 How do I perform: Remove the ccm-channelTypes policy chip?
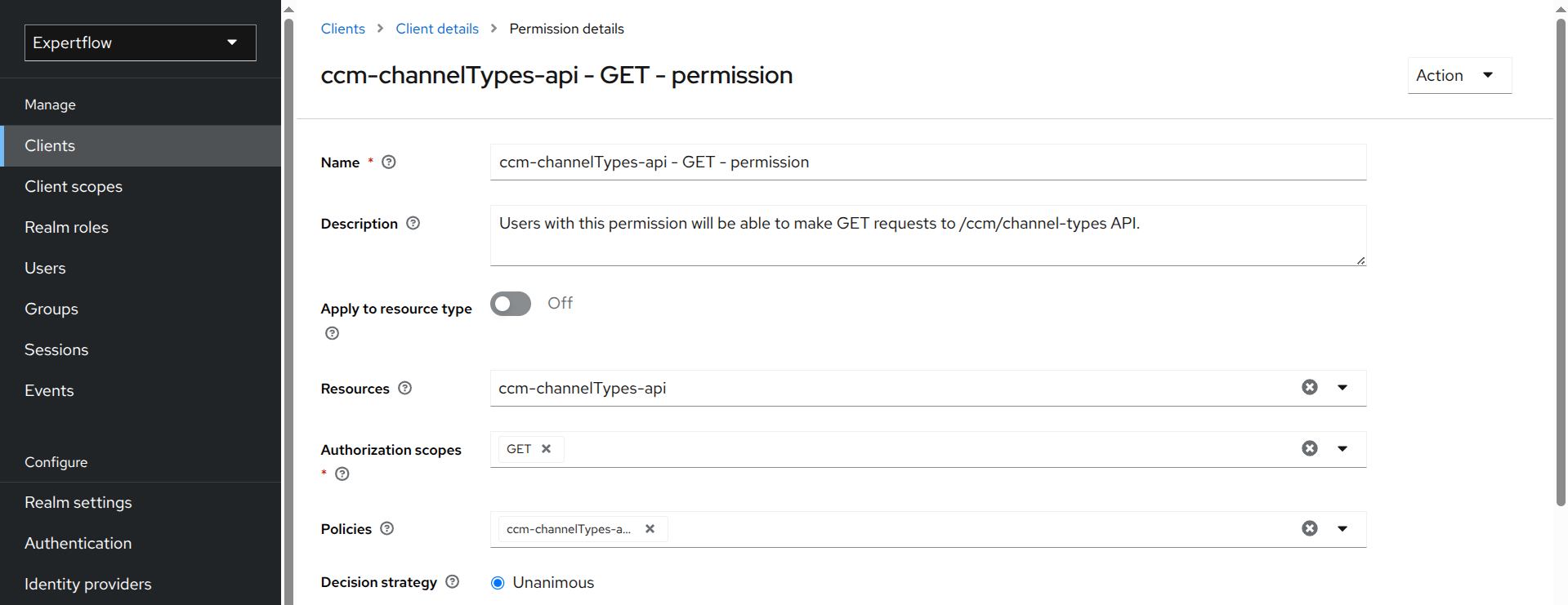click(x=650, y=529)
